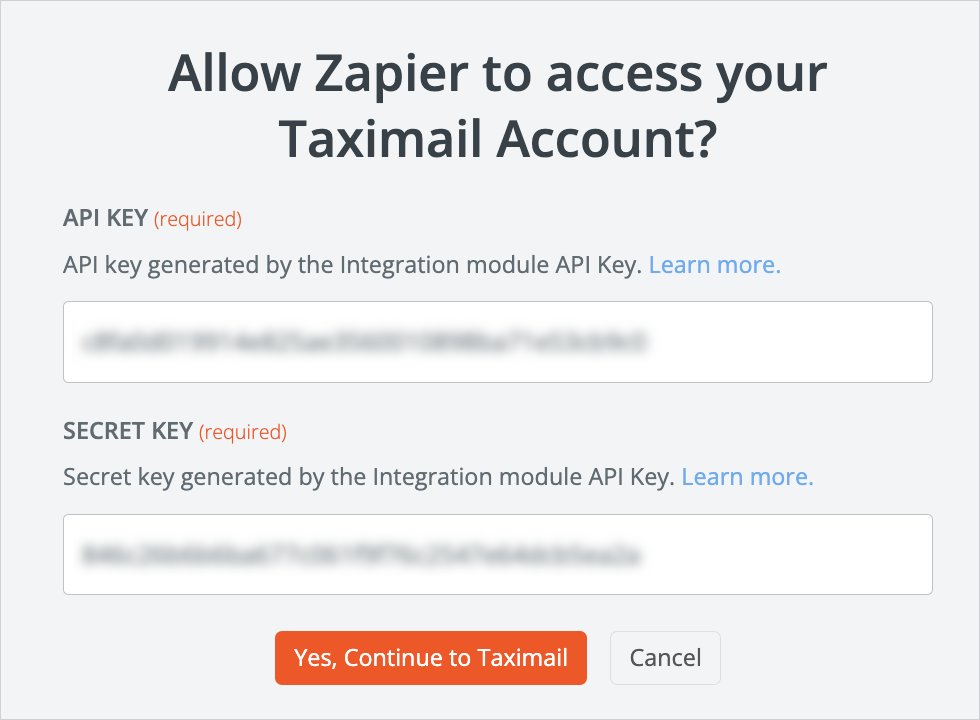Click the heading's Taximail Account? line
The image size is (980, 720).
pos(497,138)
